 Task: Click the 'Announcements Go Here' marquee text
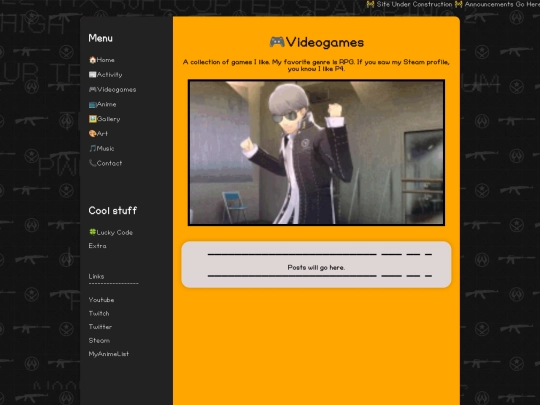pyautogui.click(x=502, y=4)
